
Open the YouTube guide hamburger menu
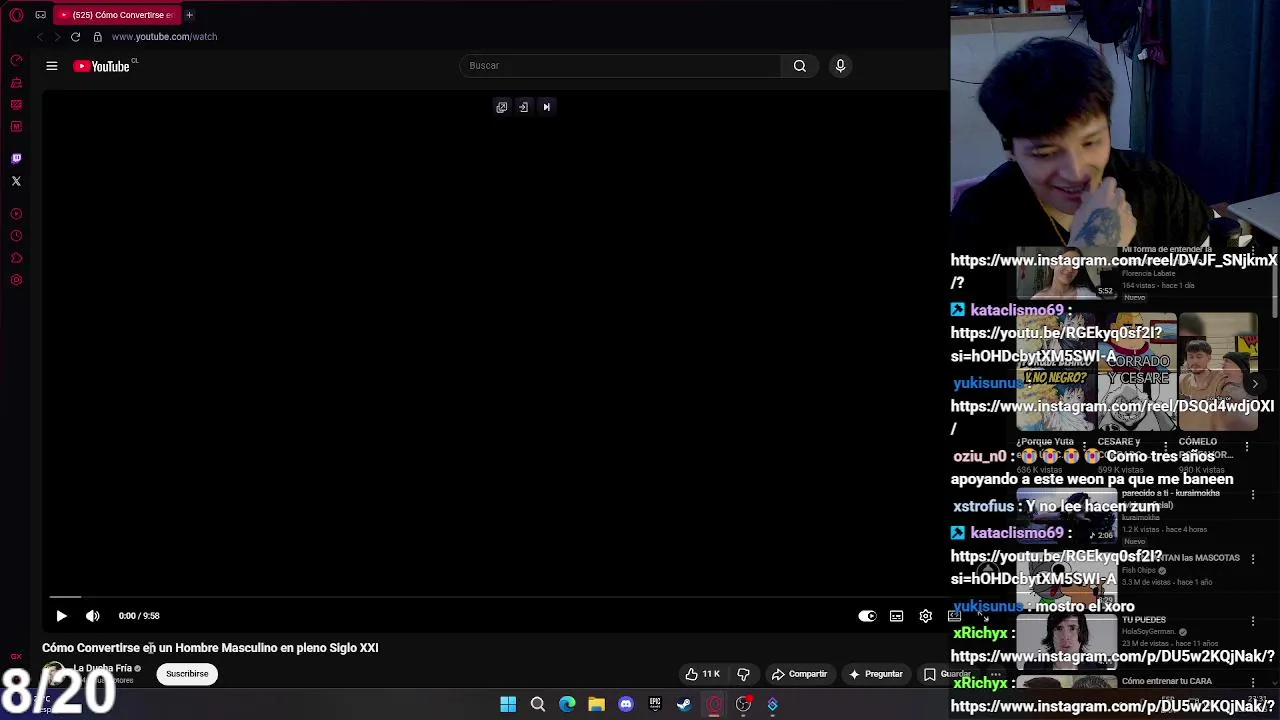(x=52, y=66)
